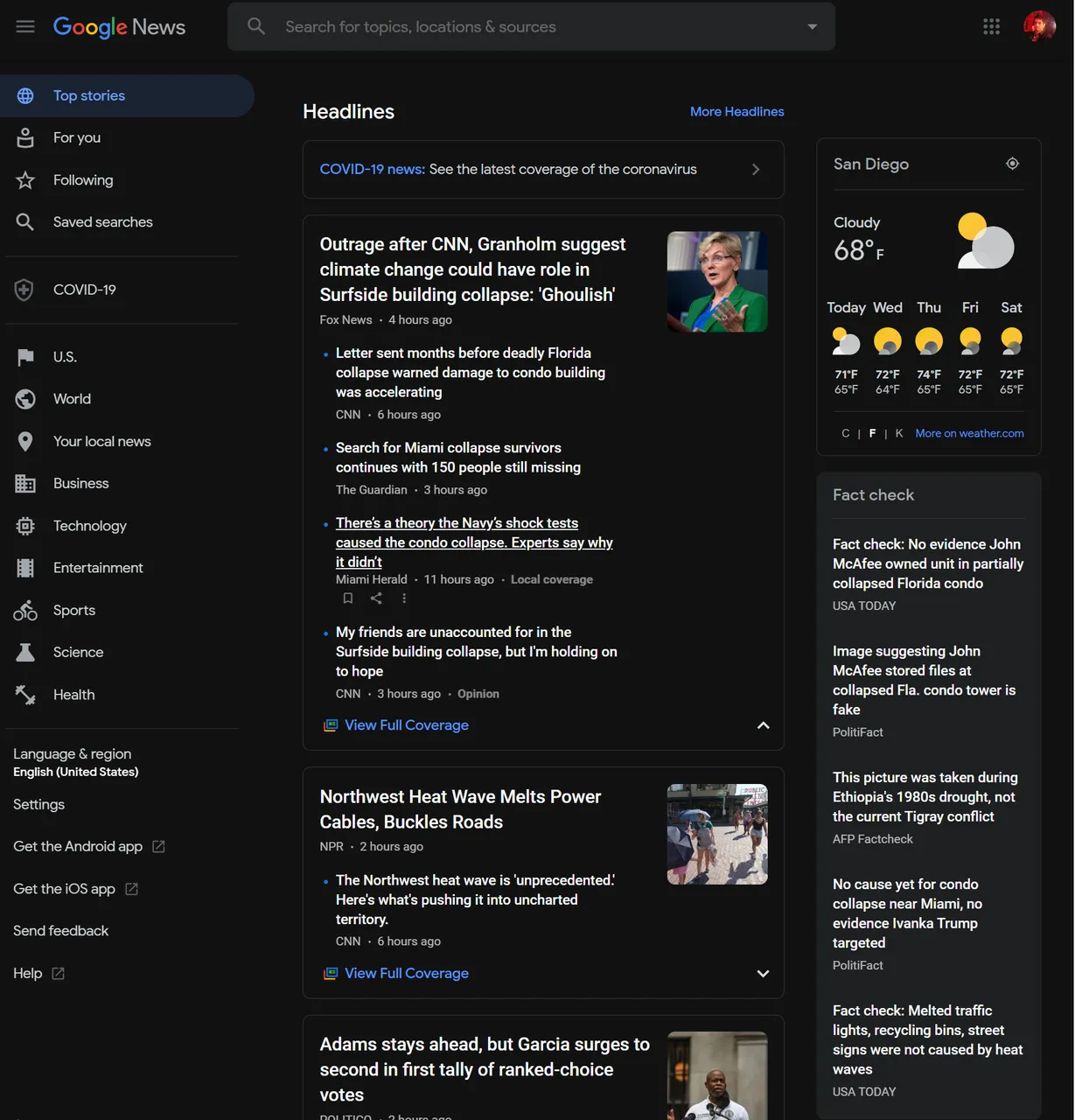This screenshot has width=1075, height=1120.
Task: Click external link icon beside Help
Action: pyautogui.click(x=58, y=973)
